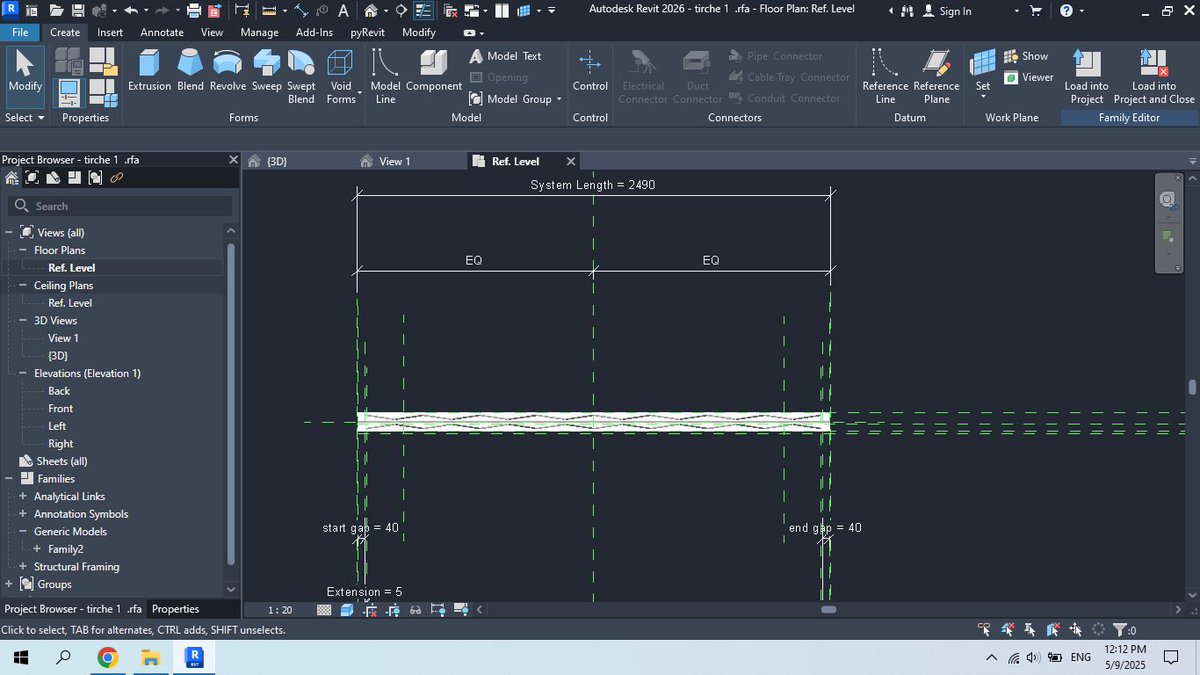Open Help question mark button

tap(1066, 11)
